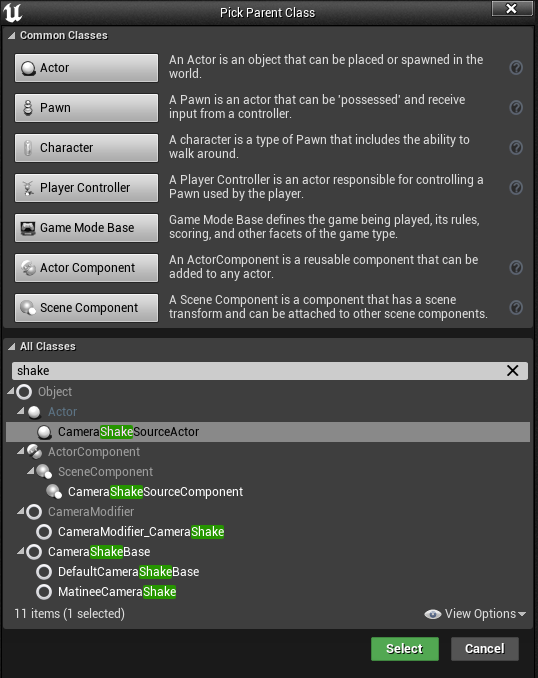Open help for the Actor class
Viewport: 538px width, 678px height.
click(x=516, y=67)
